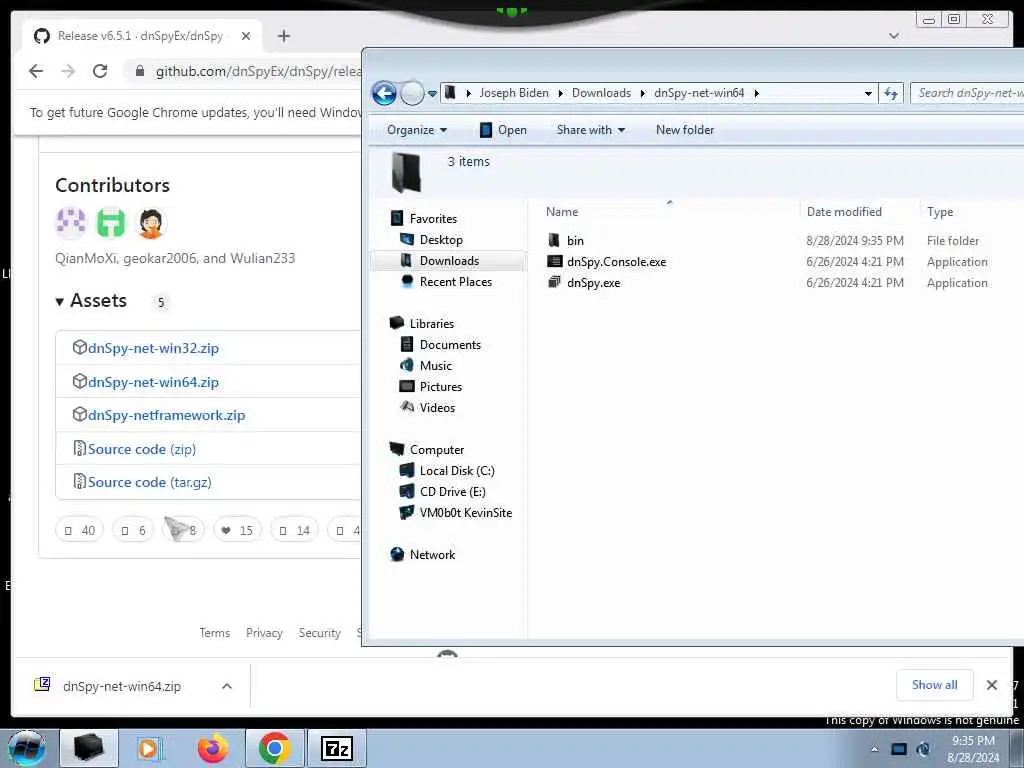This screenshot has height=768, width=1024.
Task: Select Downloads in the navigation pane
Action: 449,261
